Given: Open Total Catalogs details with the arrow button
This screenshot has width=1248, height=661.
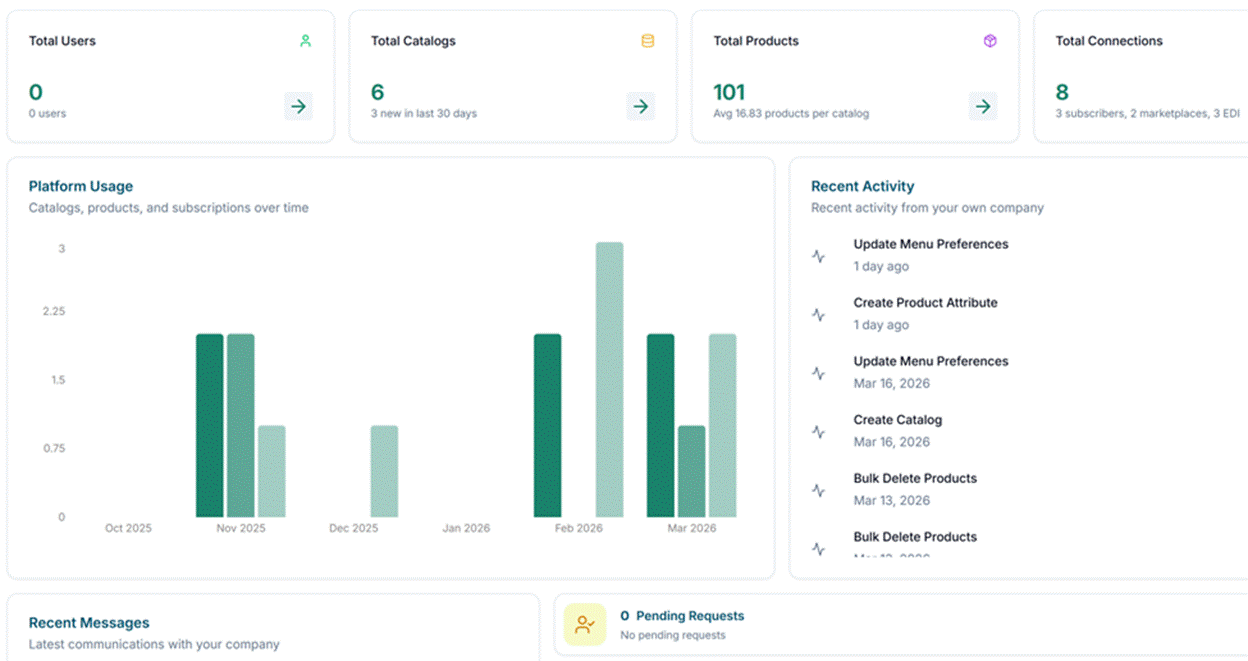Looking at the screenshot, I should (x=641, y=106).
